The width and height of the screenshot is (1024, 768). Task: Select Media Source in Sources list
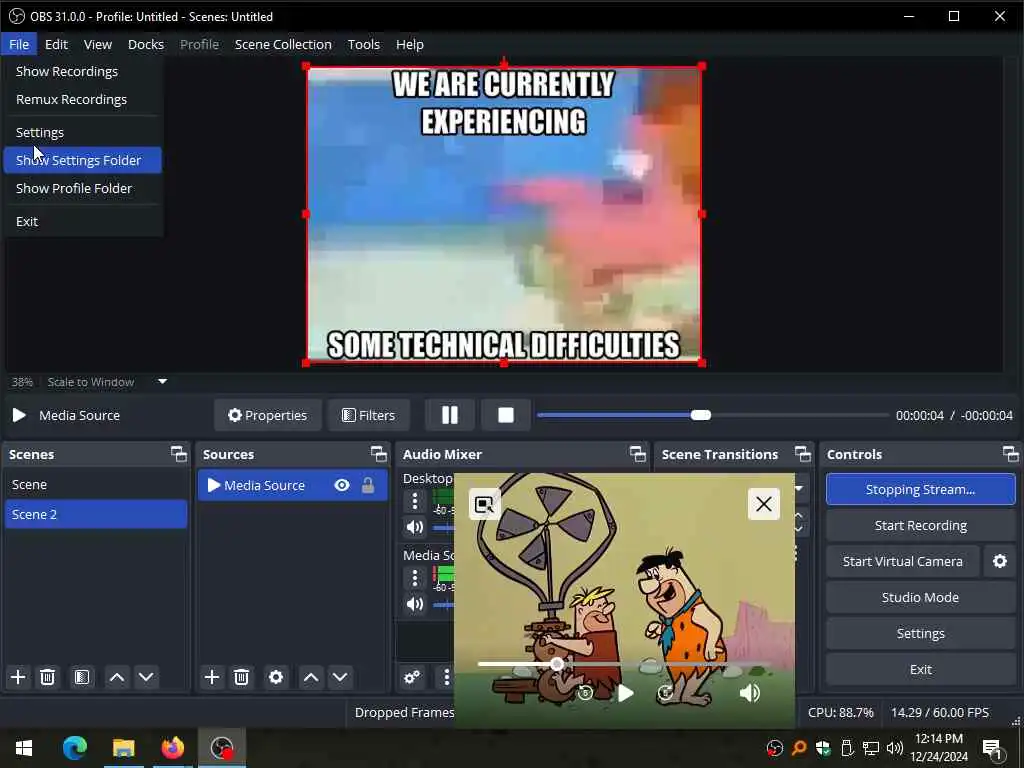pos(293,485)
